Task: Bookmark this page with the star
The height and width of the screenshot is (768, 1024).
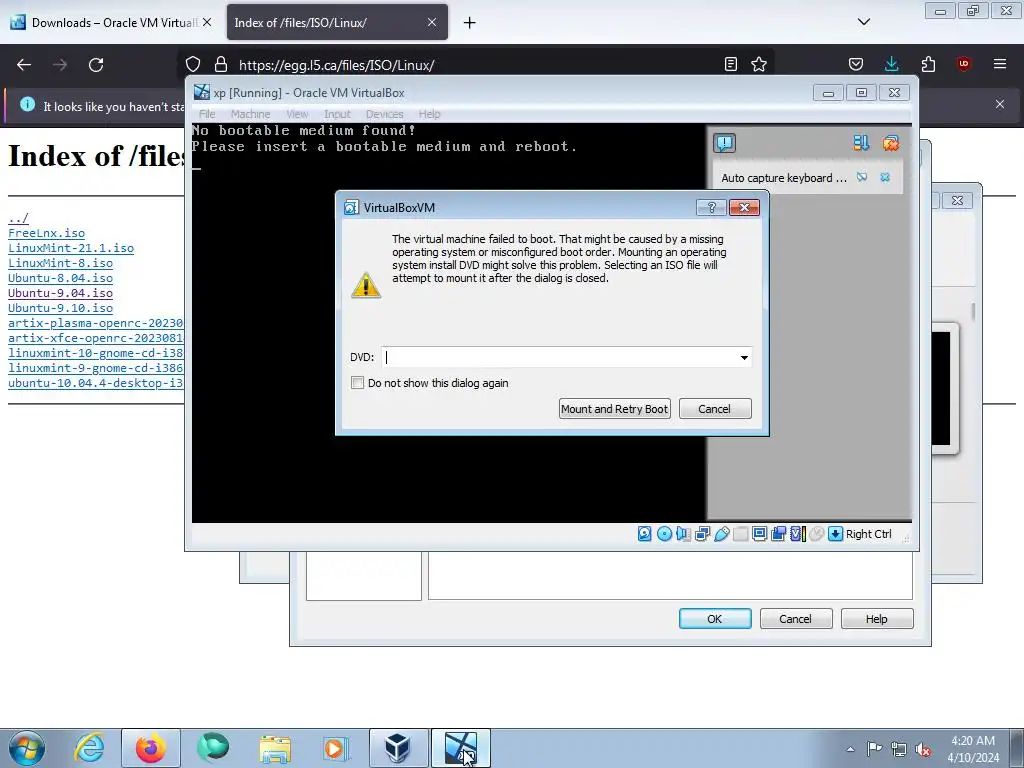Action: tap(759, 64)
